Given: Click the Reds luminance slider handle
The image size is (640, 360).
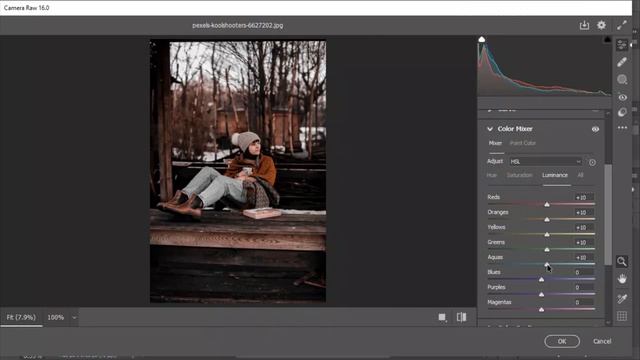Looking at the screenshot, I should pos(547,204).
